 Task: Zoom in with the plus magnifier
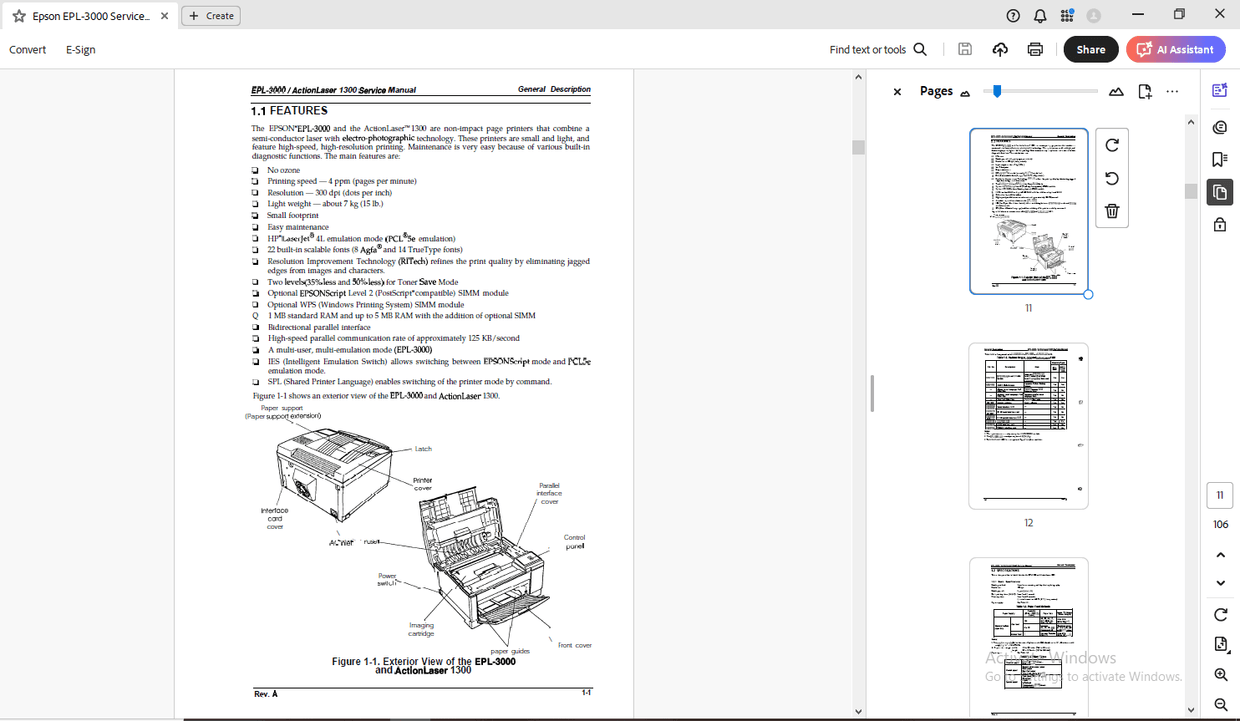(x=1220, y=675)
